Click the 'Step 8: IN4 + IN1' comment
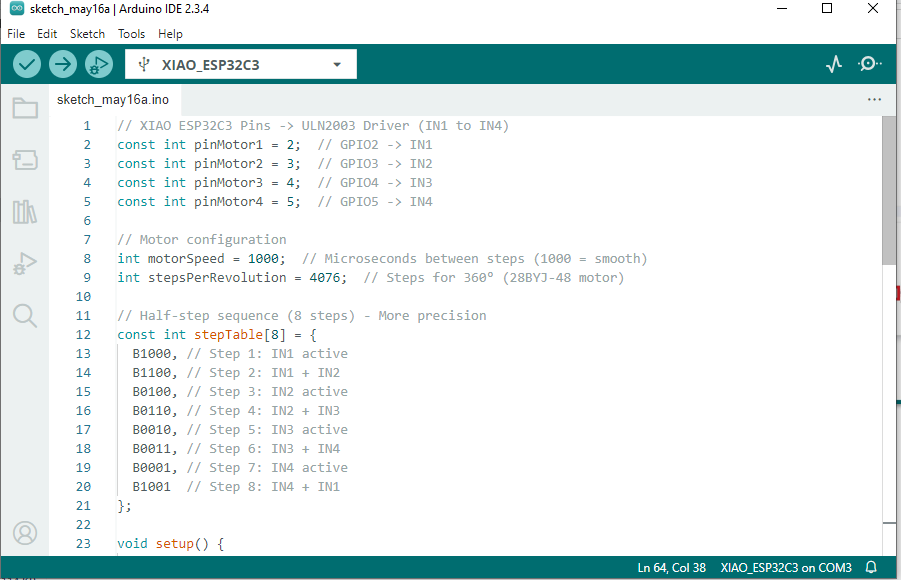Screen dimensions: 901x580 tap(263, 486)
